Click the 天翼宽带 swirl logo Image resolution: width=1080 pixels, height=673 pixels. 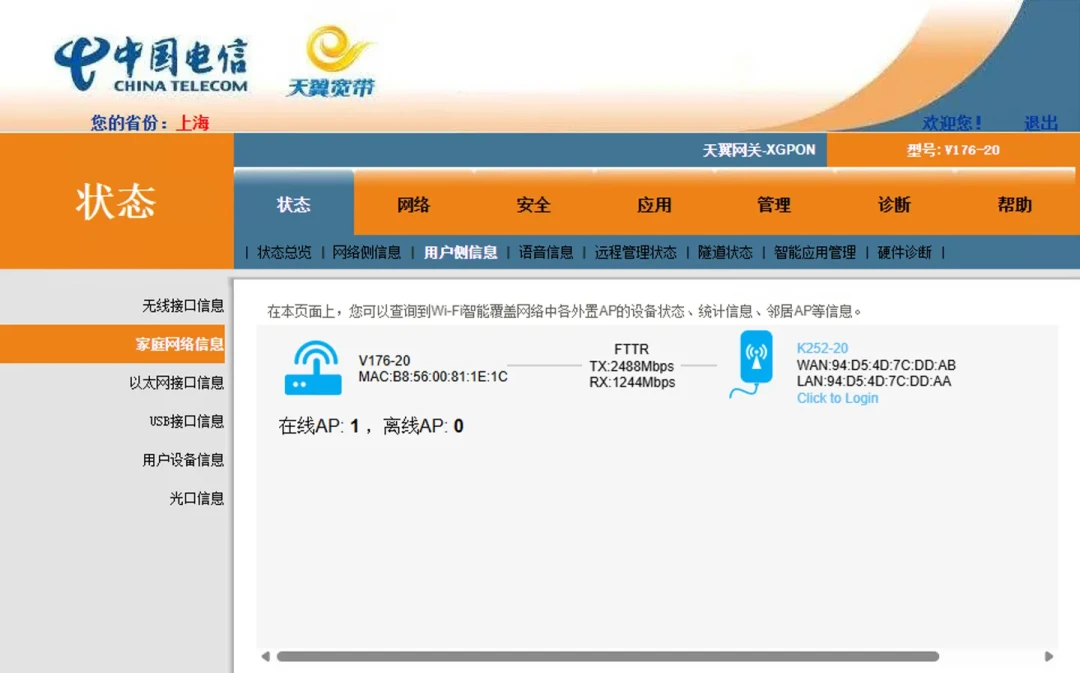331,61
